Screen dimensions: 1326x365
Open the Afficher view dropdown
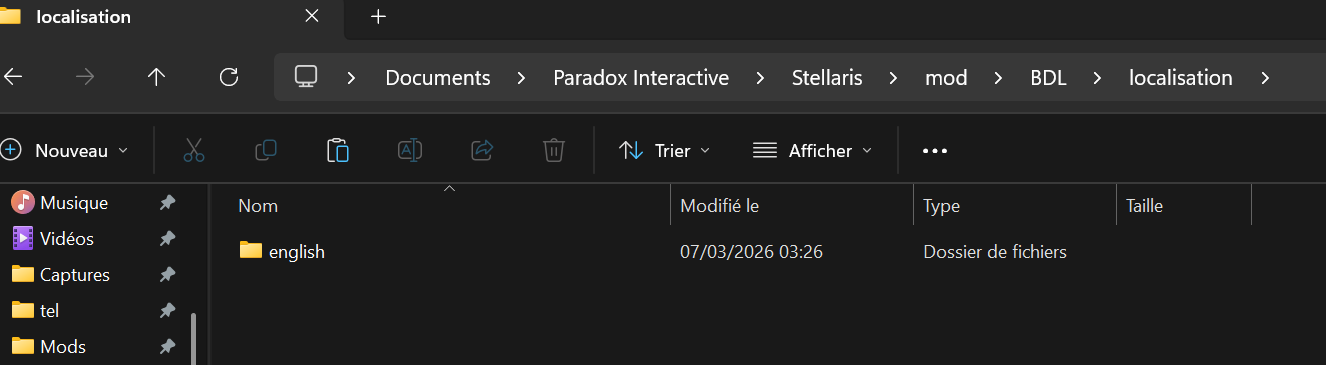click(x=812, y=151)
